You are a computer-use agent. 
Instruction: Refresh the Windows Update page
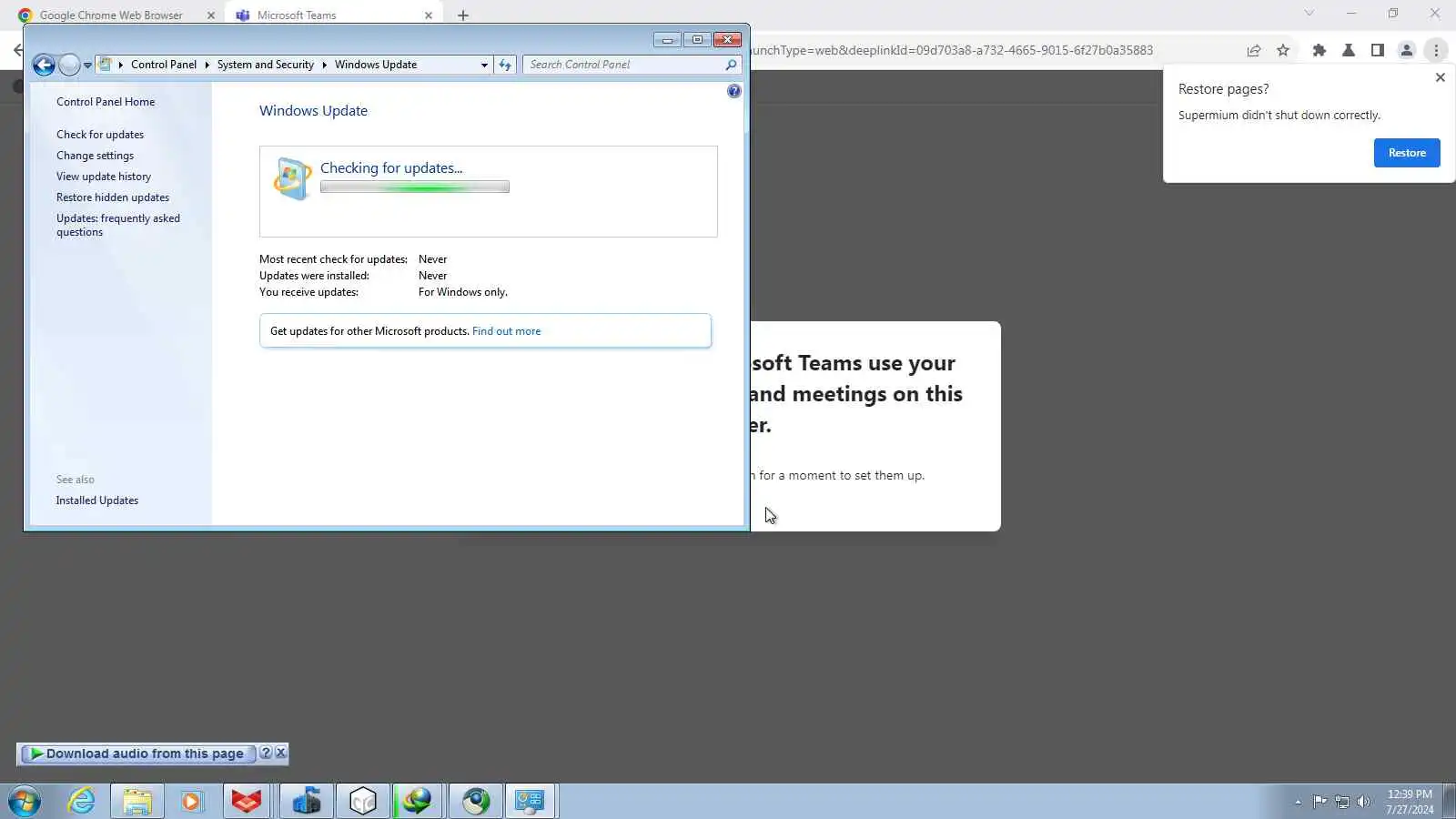pyautogui.click(x=505, y=65)
